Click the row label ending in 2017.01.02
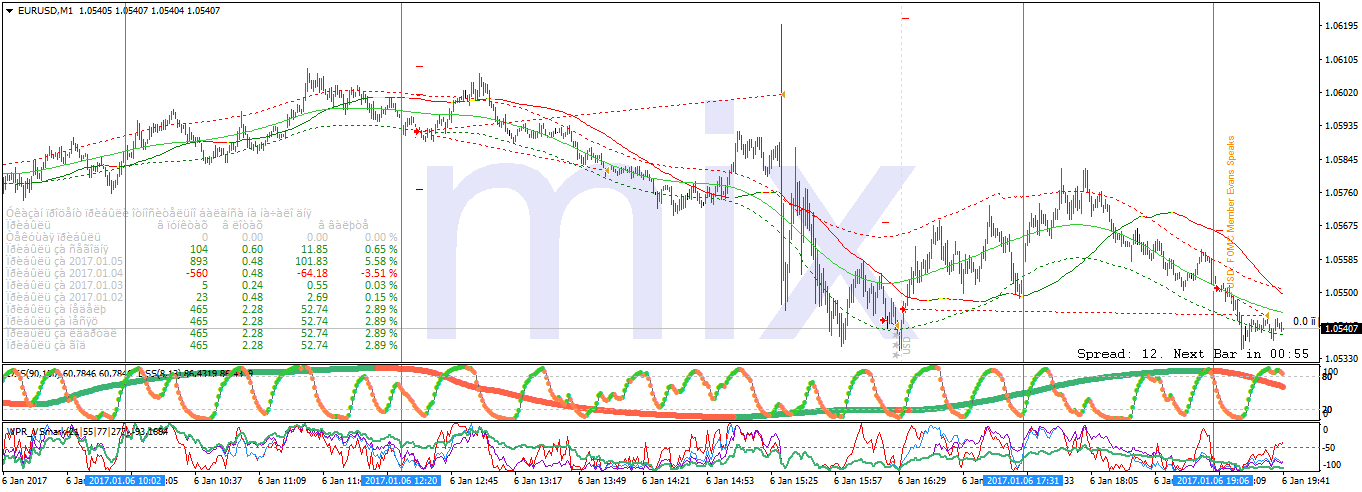Image resolution: width=1362 pixels, height=492 pixels. pyautogui.click(x=64, y=297)
